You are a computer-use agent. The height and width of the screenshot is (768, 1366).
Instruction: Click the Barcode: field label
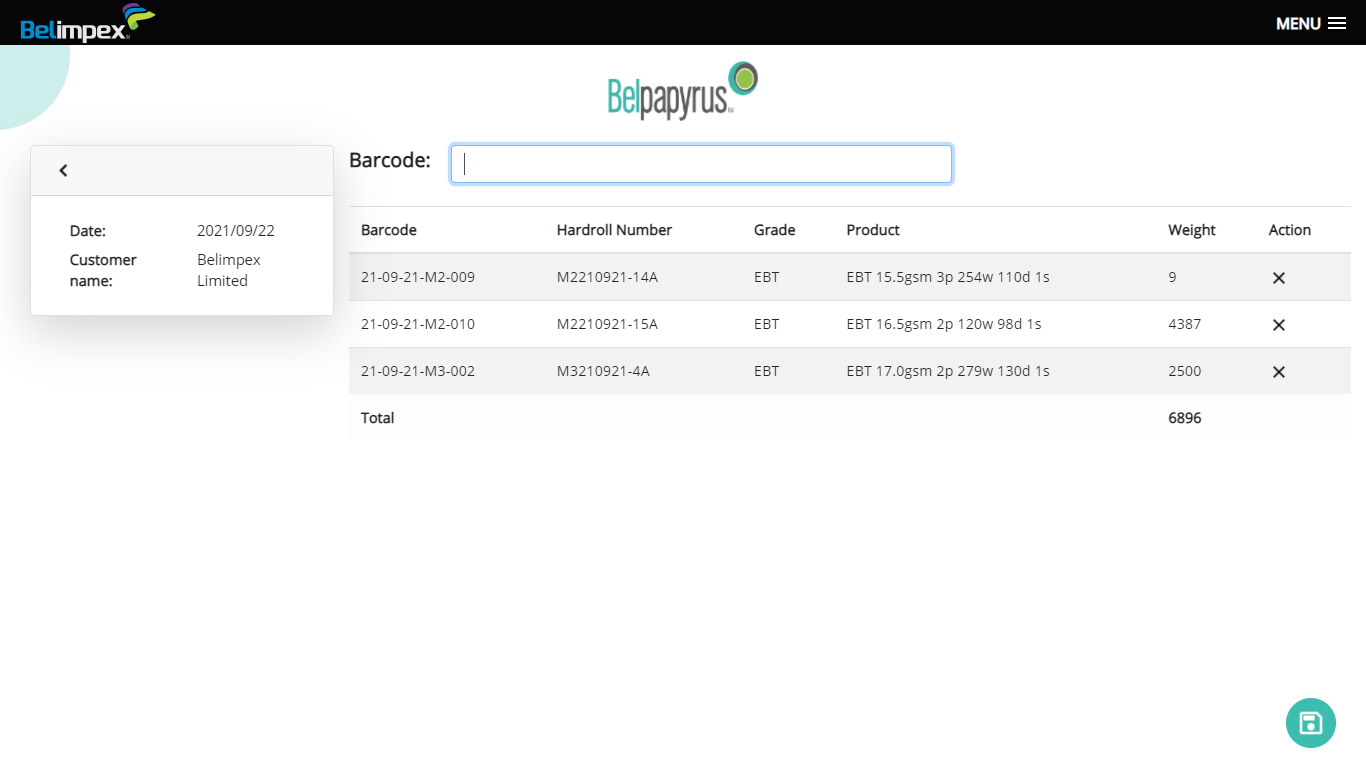tap(390, 160)
